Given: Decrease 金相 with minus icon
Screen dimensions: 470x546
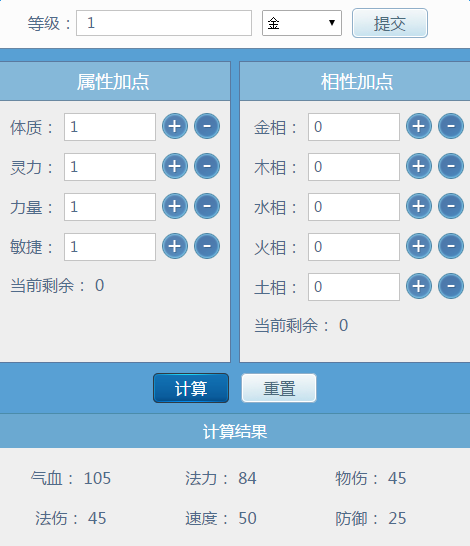Looking at the screenshot, I should pos(451,126).
